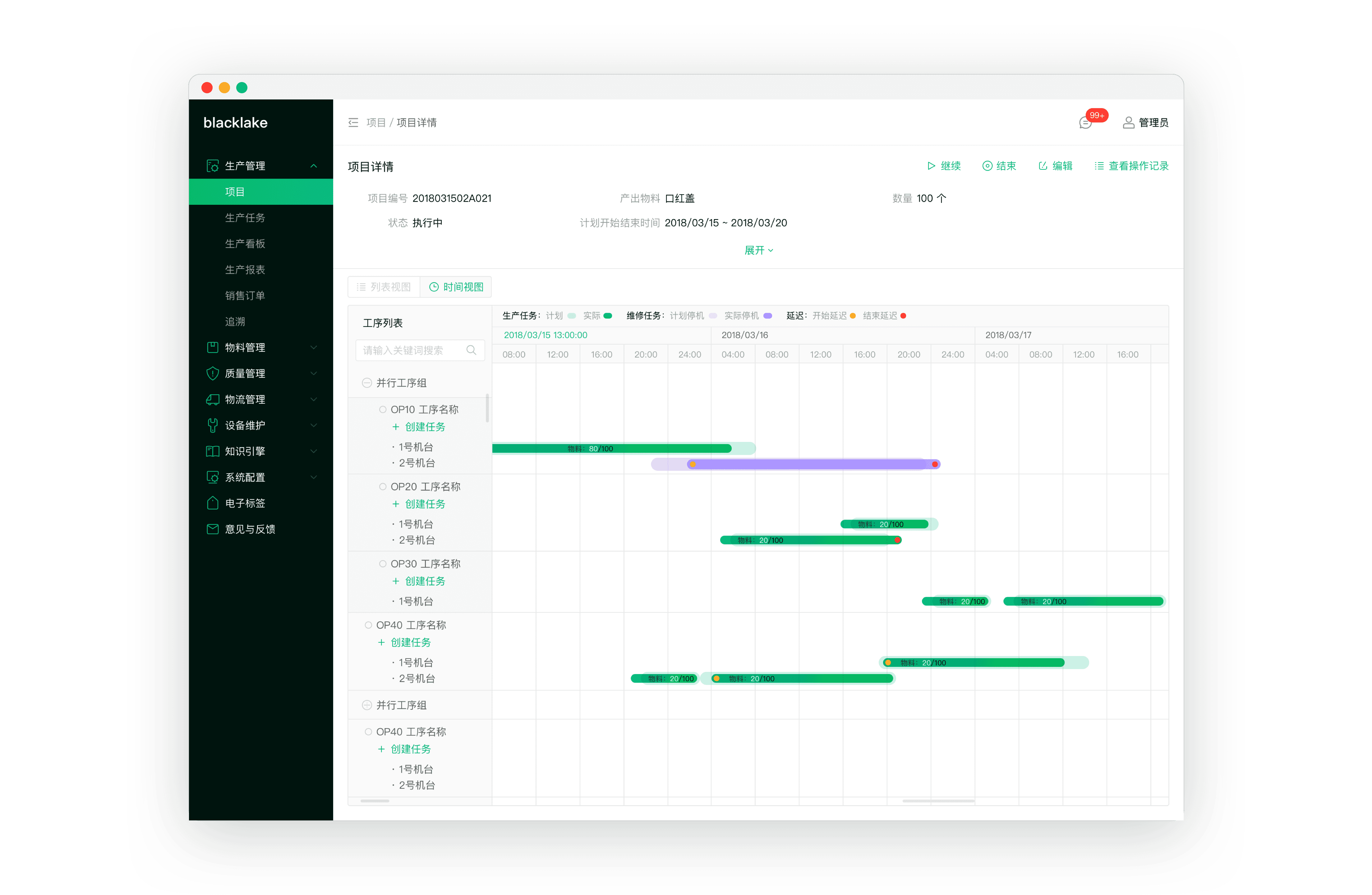The height and width of the screenshot is (895, 1372).
Task: Click the search magnifier icon in the keyword field
Action: tap(471, 351)
